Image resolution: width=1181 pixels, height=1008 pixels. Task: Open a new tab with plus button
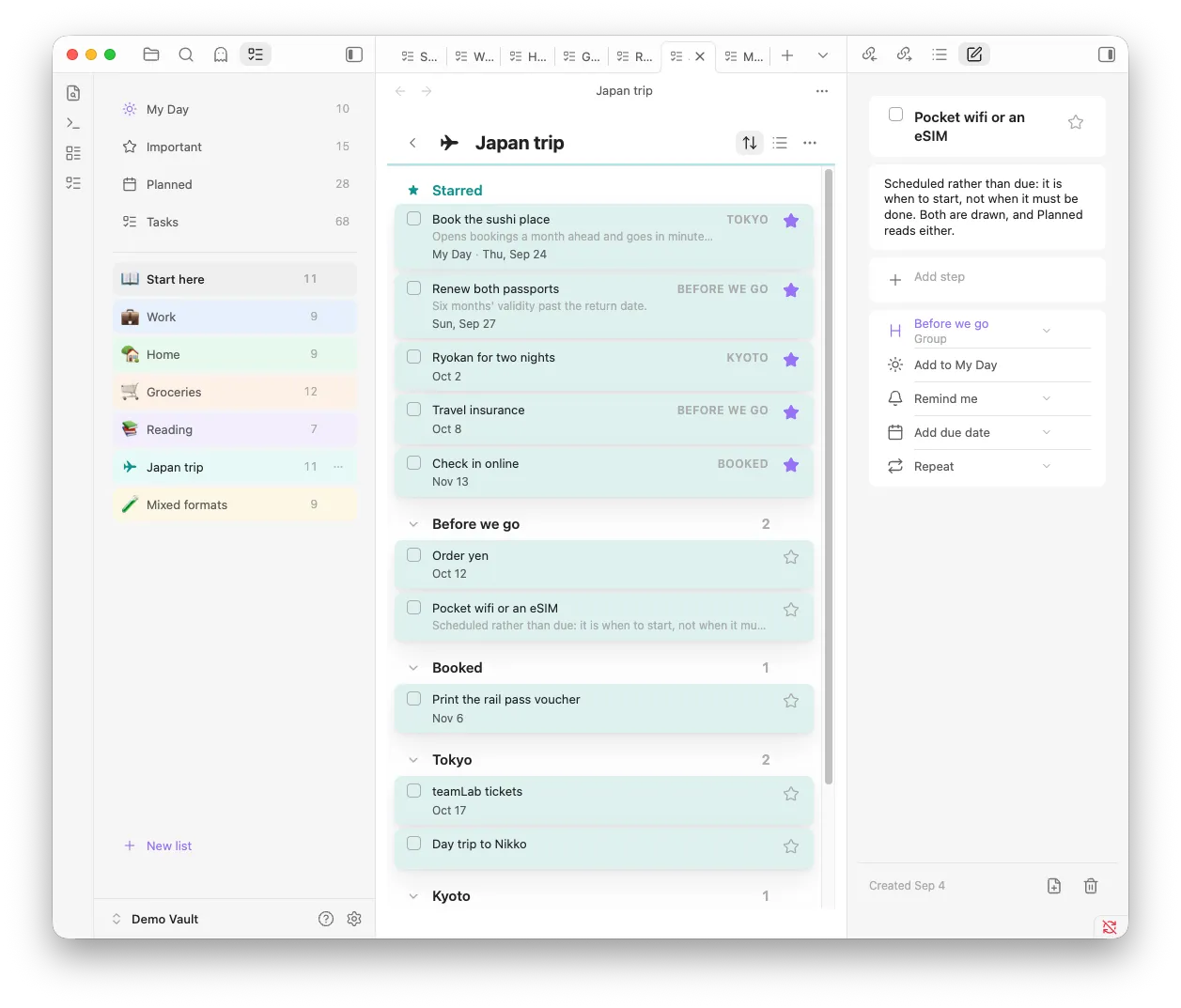787,55
